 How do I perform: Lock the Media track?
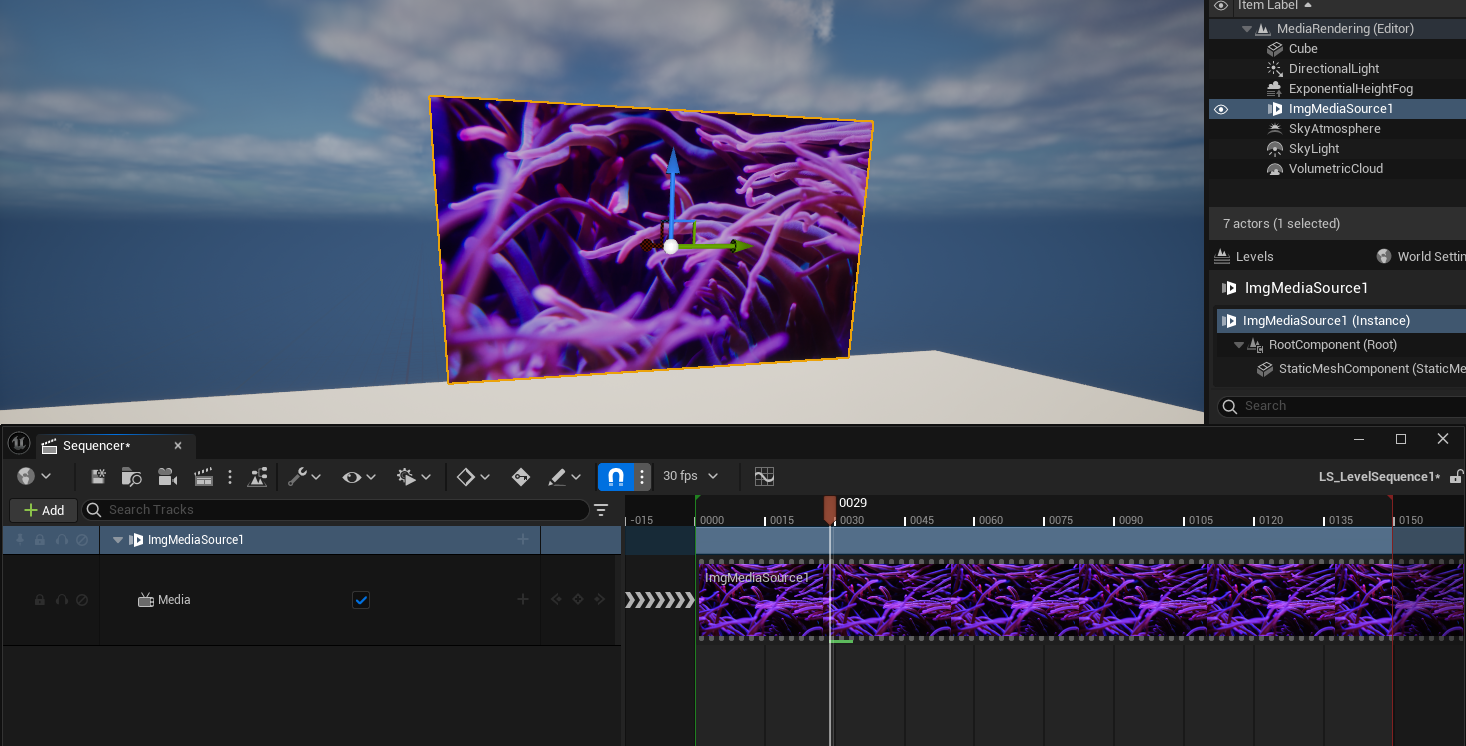(40, 600)
